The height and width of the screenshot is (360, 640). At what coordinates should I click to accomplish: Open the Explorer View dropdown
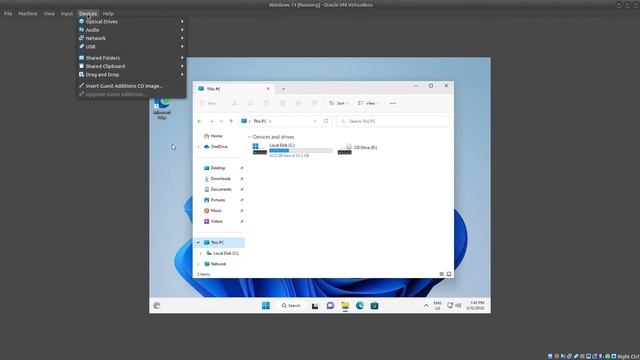[x=368, y=103]
